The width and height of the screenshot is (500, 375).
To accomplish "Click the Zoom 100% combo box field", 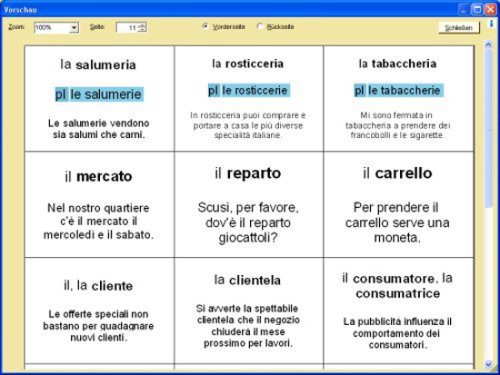I will coord(56,28).
